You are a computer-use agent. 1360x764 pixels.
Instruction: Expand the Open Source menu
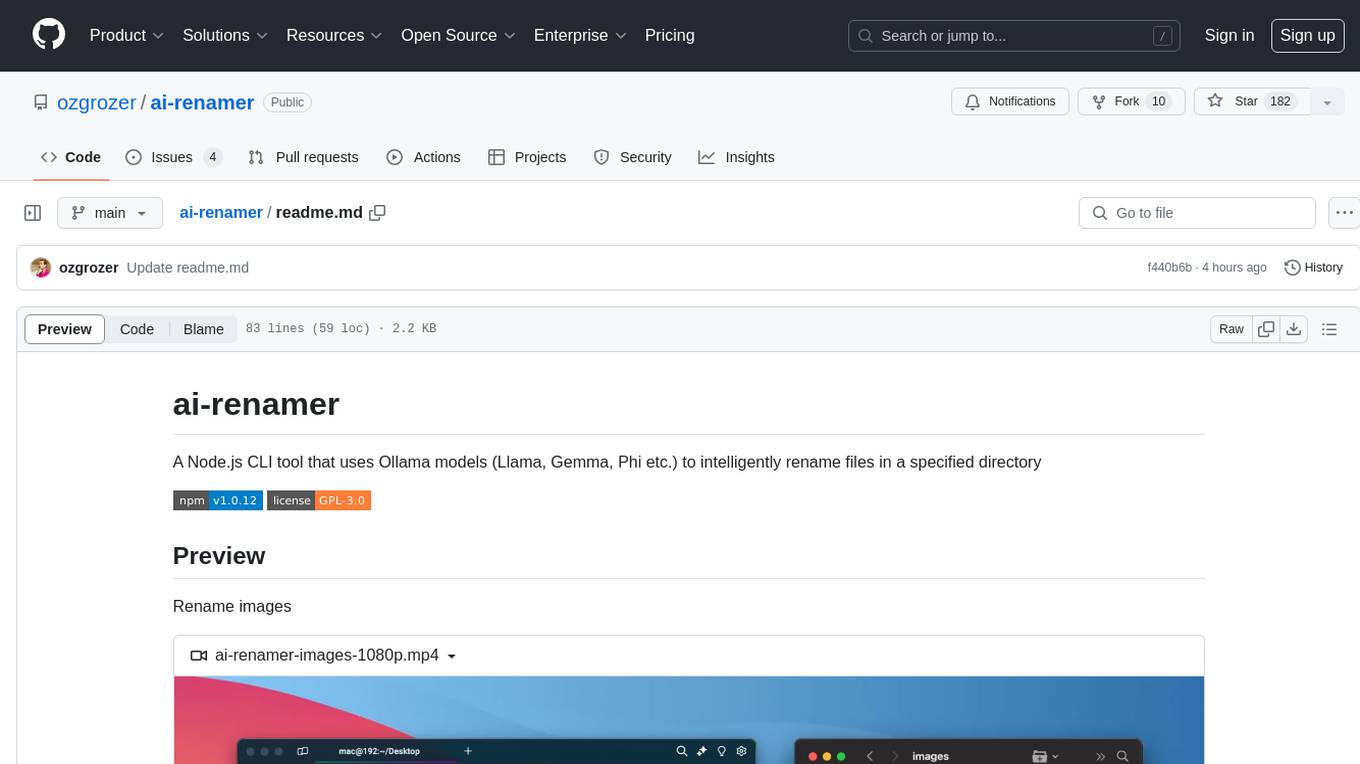pos(458,35)
